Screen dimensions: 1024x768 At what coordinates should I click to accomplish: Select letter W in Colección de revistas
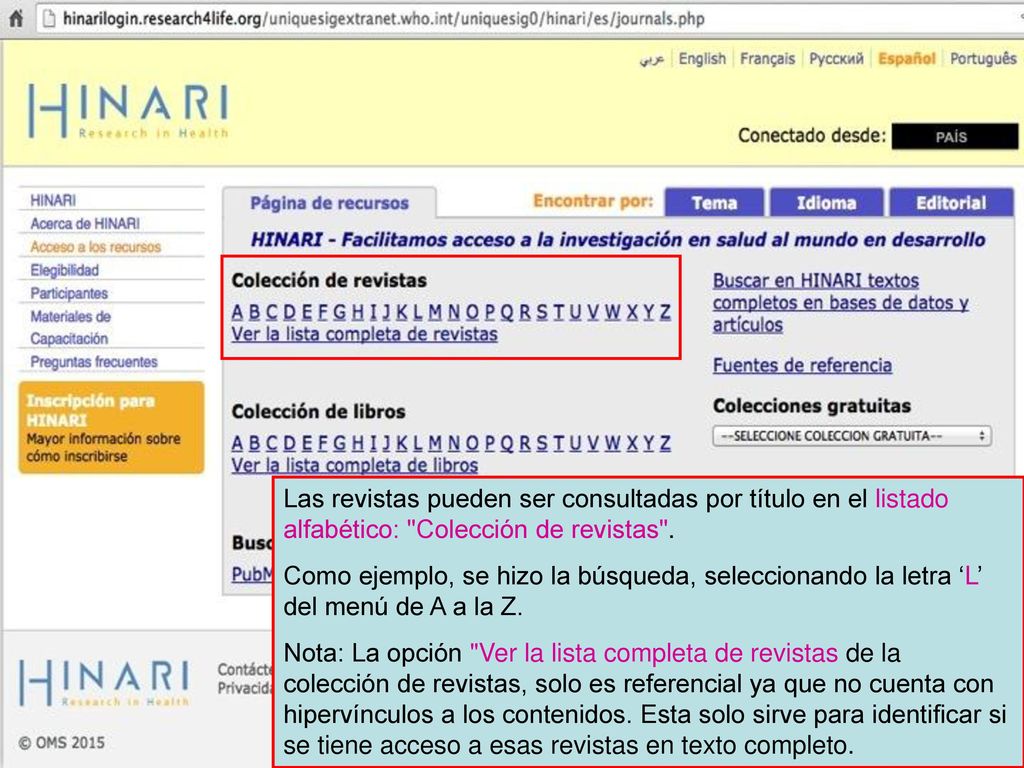pos(612,312)
